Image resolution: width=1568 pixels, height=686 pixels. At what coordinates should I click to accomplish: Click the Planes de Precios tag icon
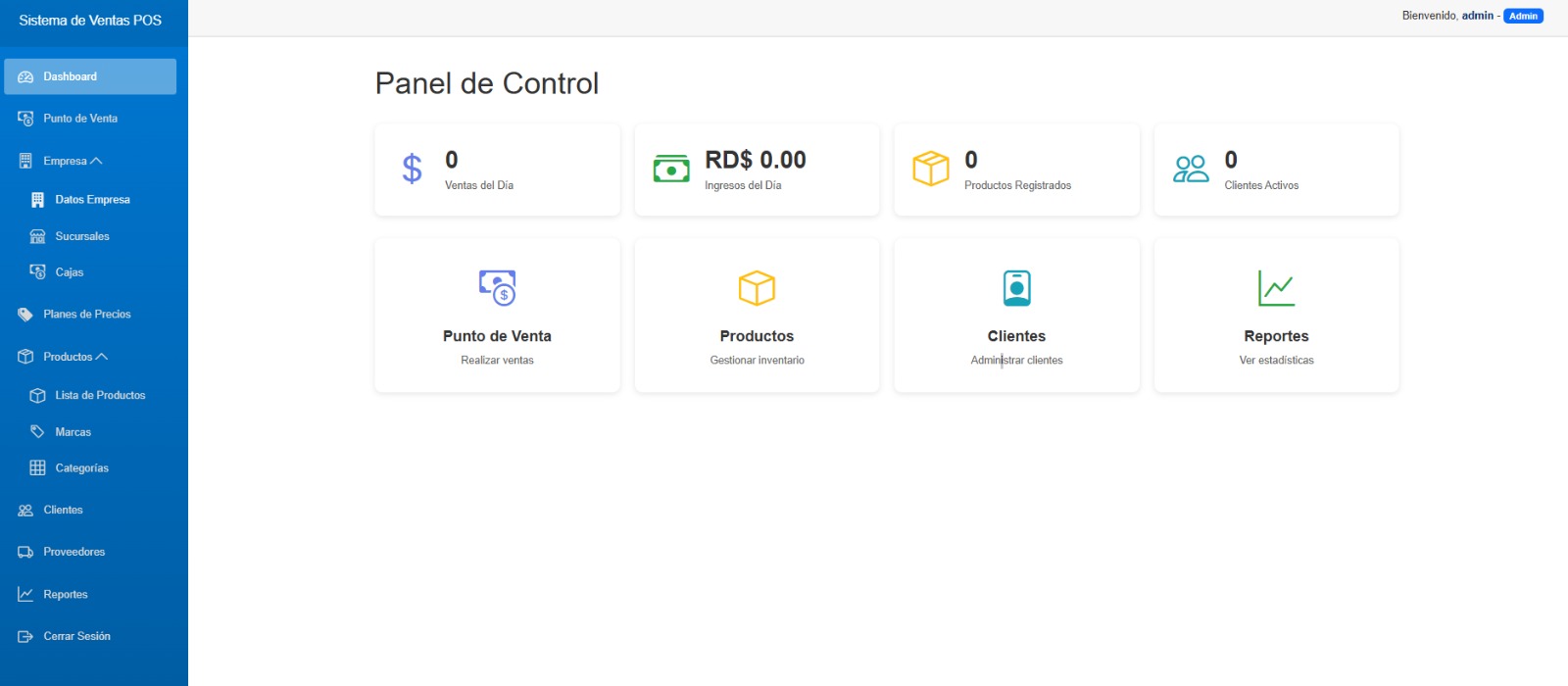[x=25, y=315]
